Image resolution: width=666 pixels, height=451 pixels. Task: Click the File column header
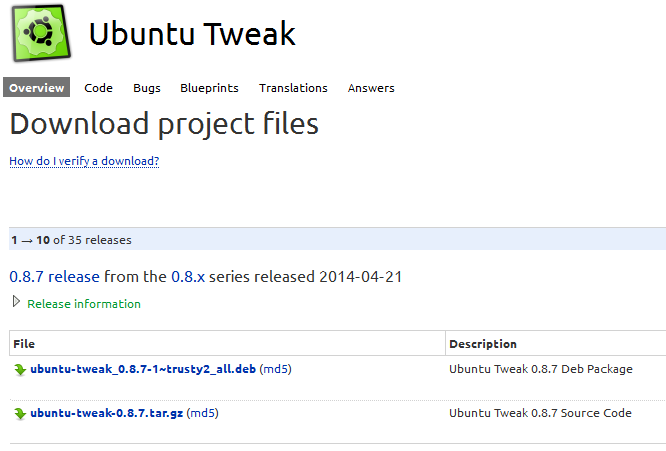tap(24, 344)
